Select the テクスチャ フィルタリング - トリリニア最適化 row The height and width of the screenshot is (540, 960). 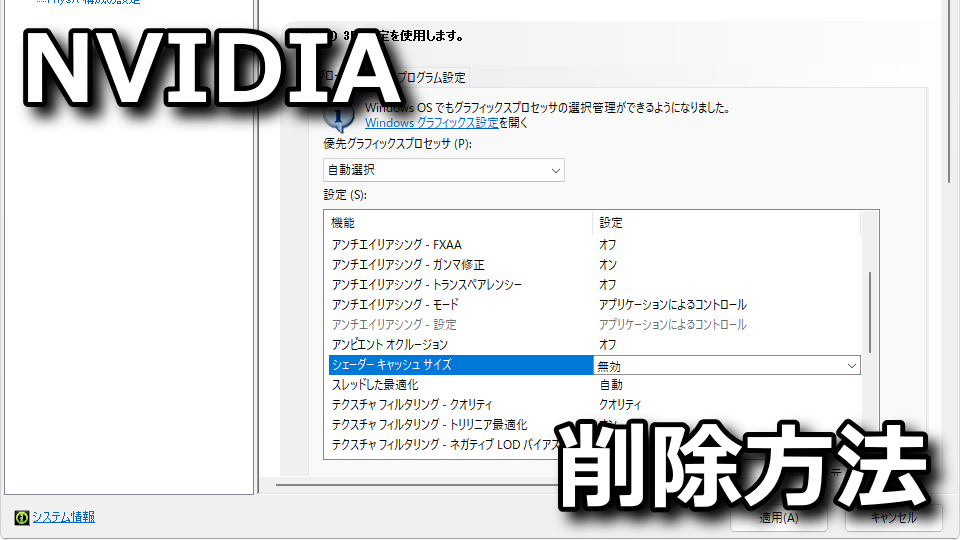594,424
